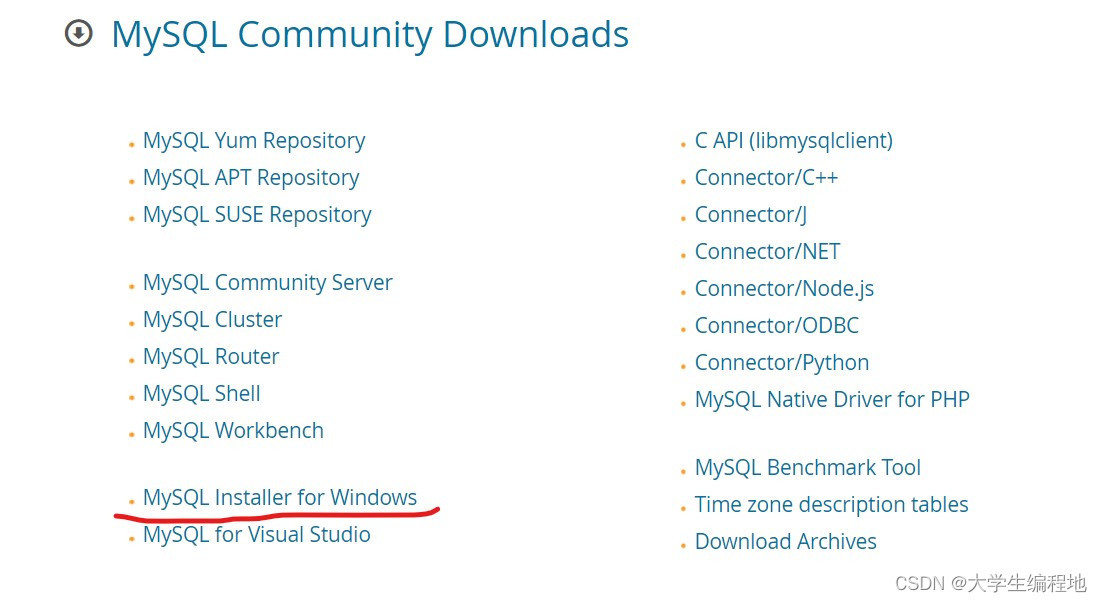Go to MySQL Benchmark Tool

[808, 468]
